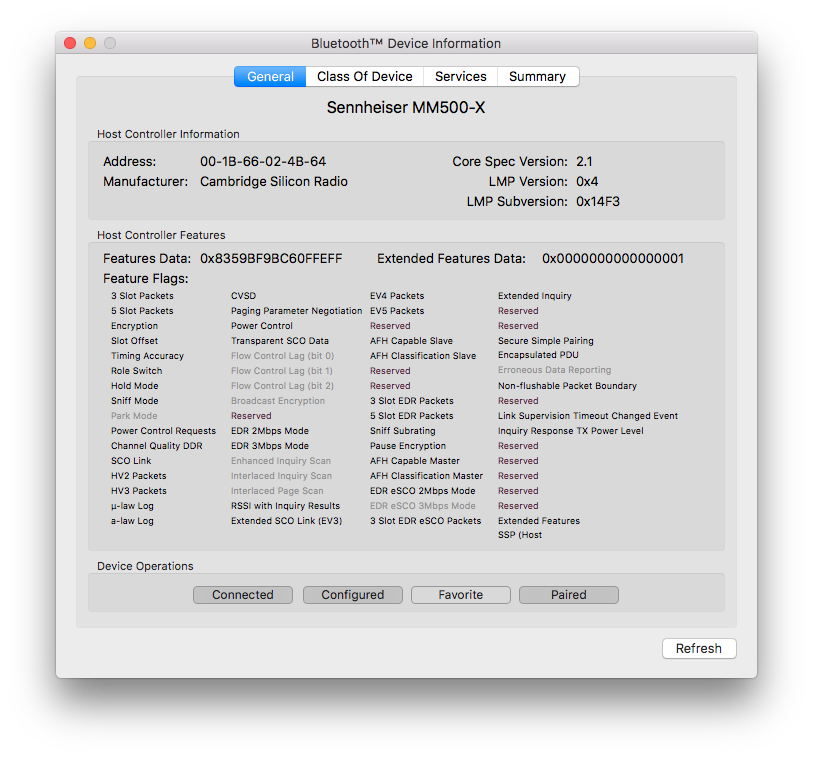Click the Slot Offset flag
813x758 pixels.
coord(134,341)
